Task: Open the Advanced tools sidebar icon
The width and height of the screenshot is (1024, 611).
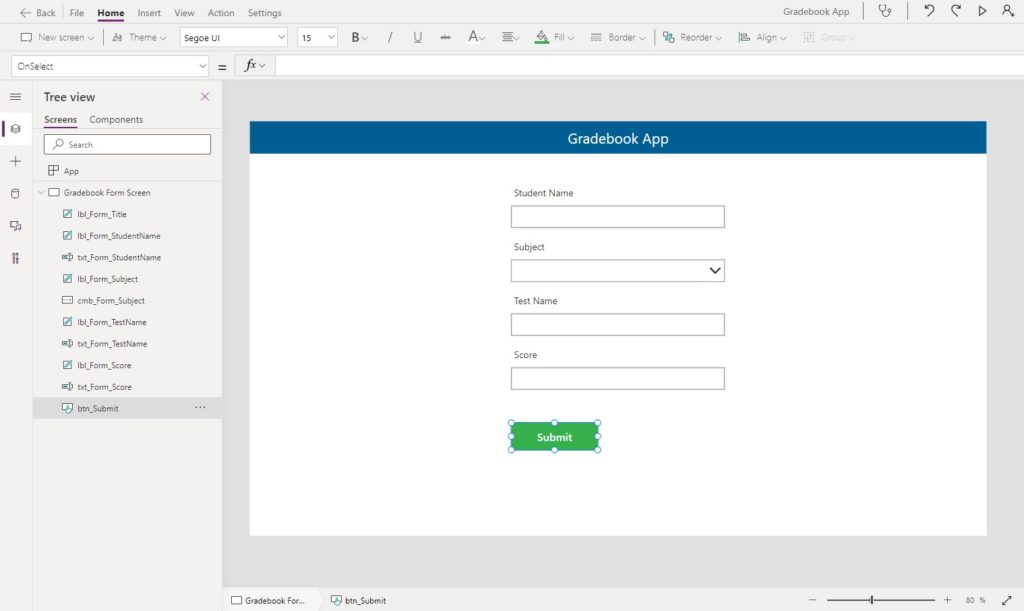Action: click(16, 258)
